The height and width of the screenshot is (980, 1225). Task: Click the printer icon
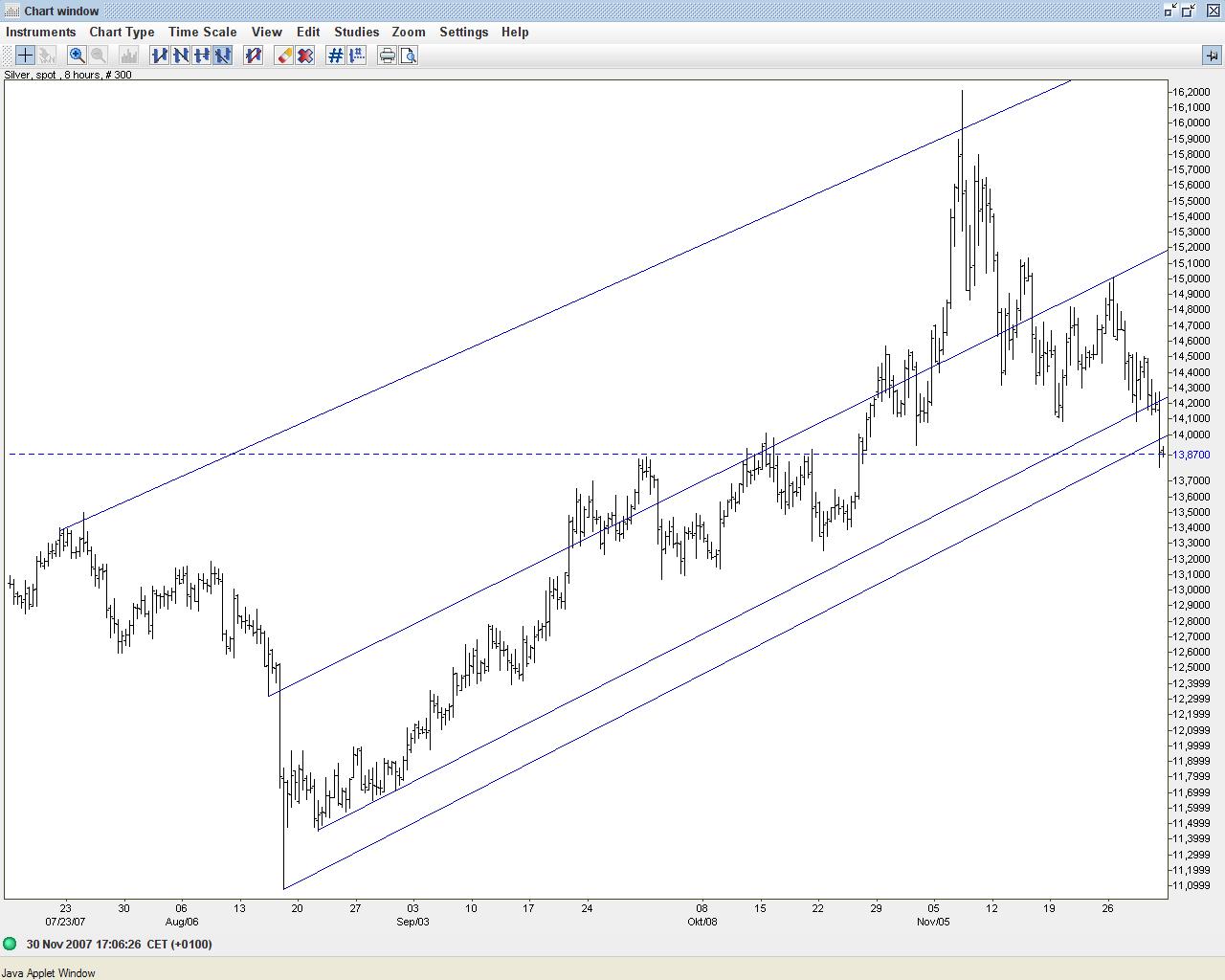(x=387, y=56)
